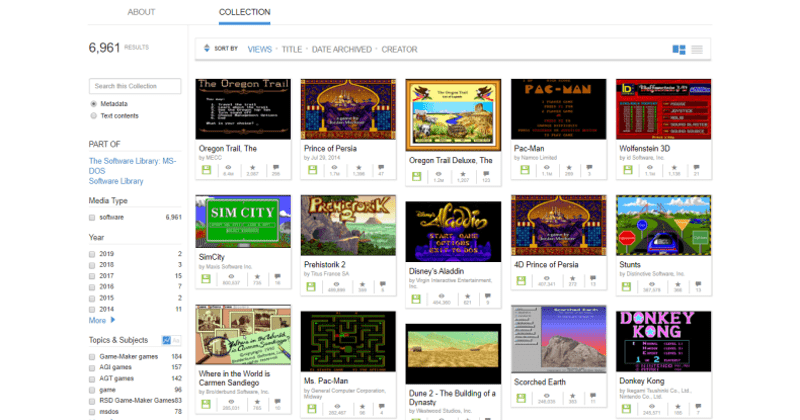Click floppy disk icon on Carmen Sandiego card
Screen dimensions: 800x420
pos(206,404)
